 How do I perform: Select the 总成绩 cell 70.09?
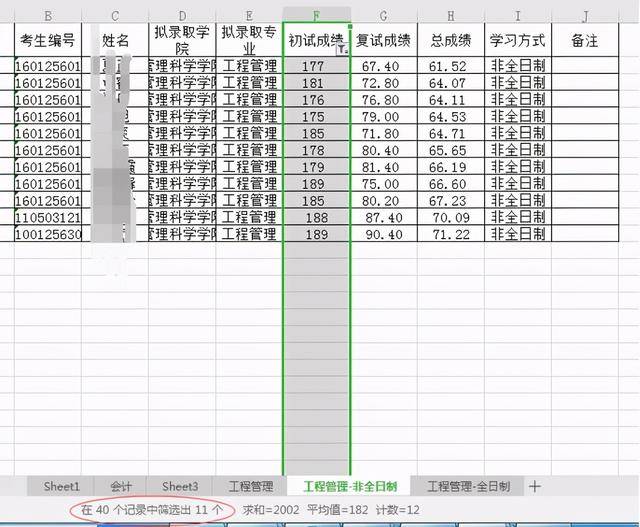[x=451, y=217]
